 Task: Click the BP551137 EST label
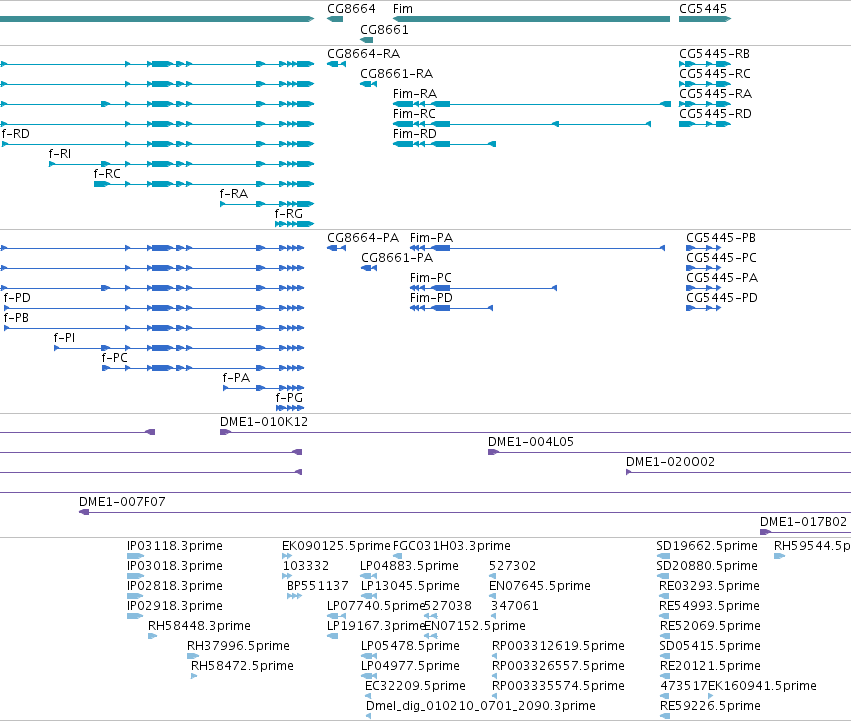[x=317, y=586]
